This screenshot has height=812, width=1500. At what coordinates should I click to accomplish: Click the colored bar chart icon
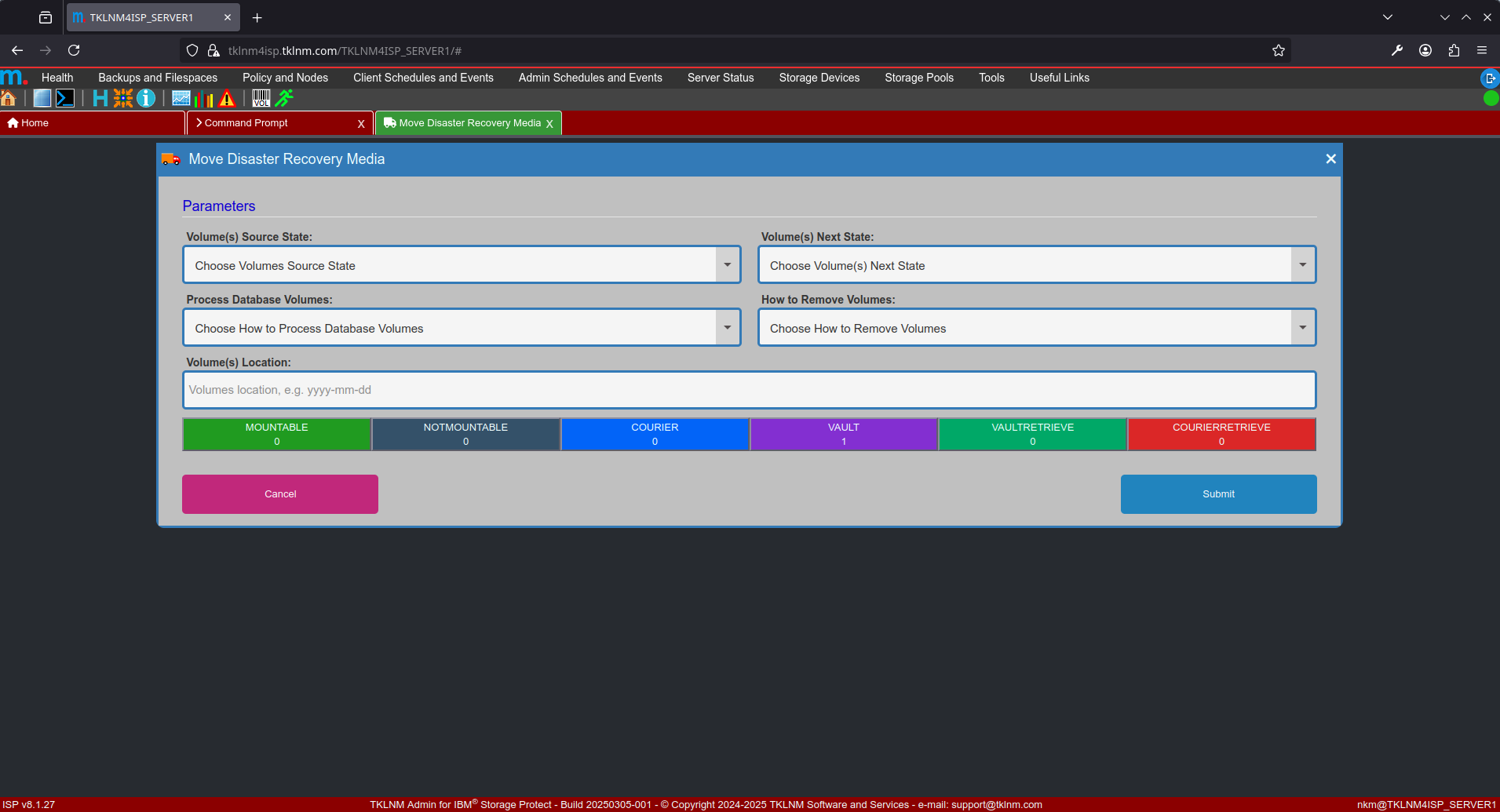point(204,98)
